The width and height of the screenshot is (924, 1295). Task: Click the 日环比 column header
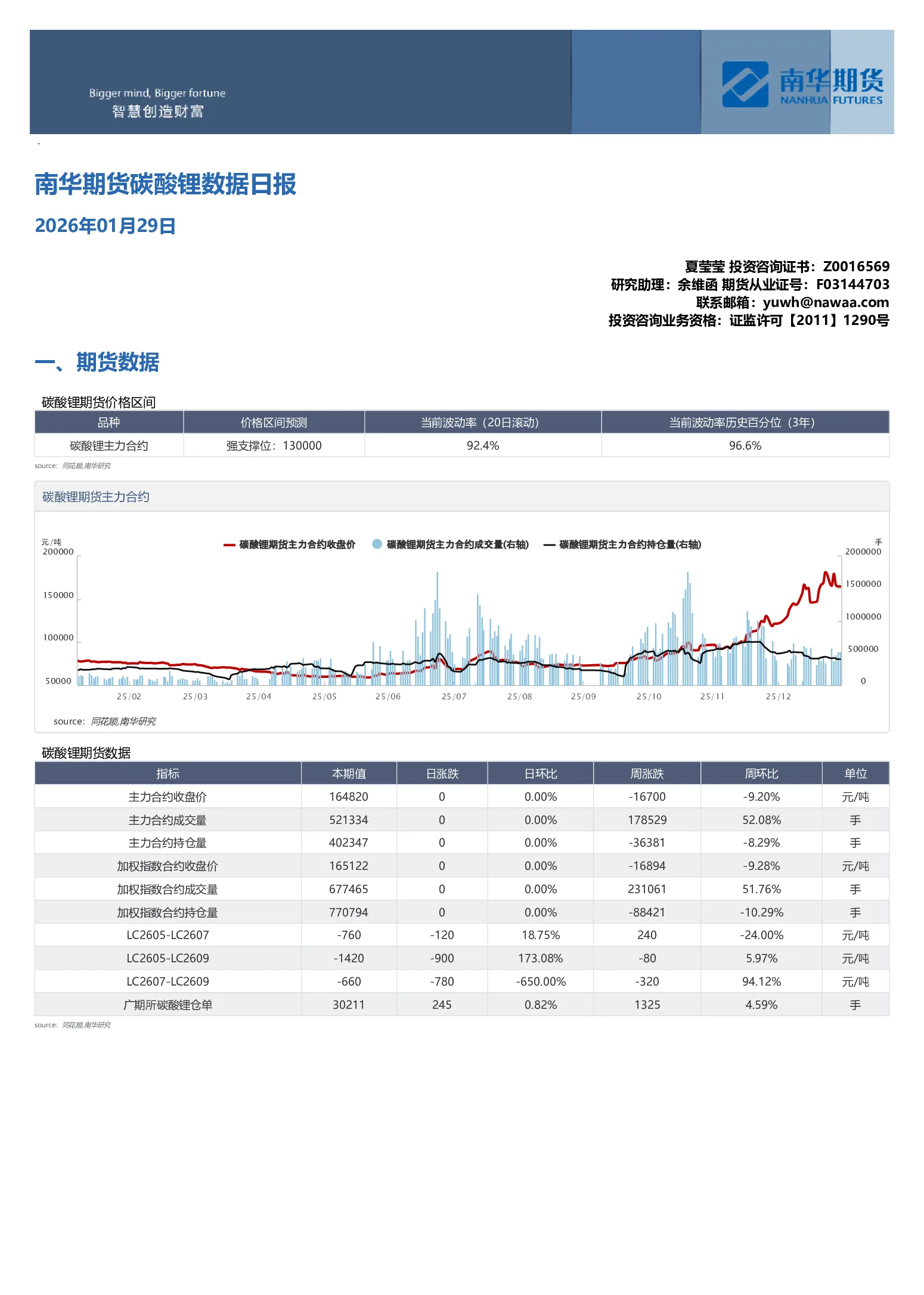[x=541, y=774]
